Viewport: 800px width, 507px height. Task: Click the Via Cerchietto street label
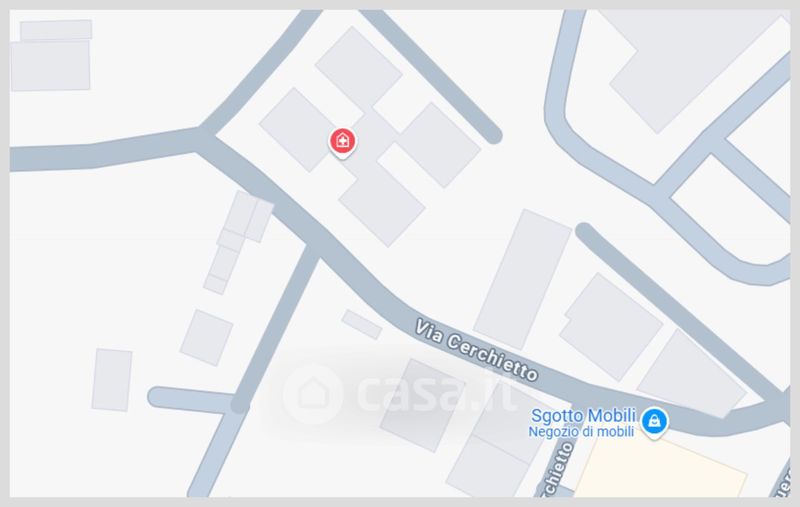pos(476,350)
